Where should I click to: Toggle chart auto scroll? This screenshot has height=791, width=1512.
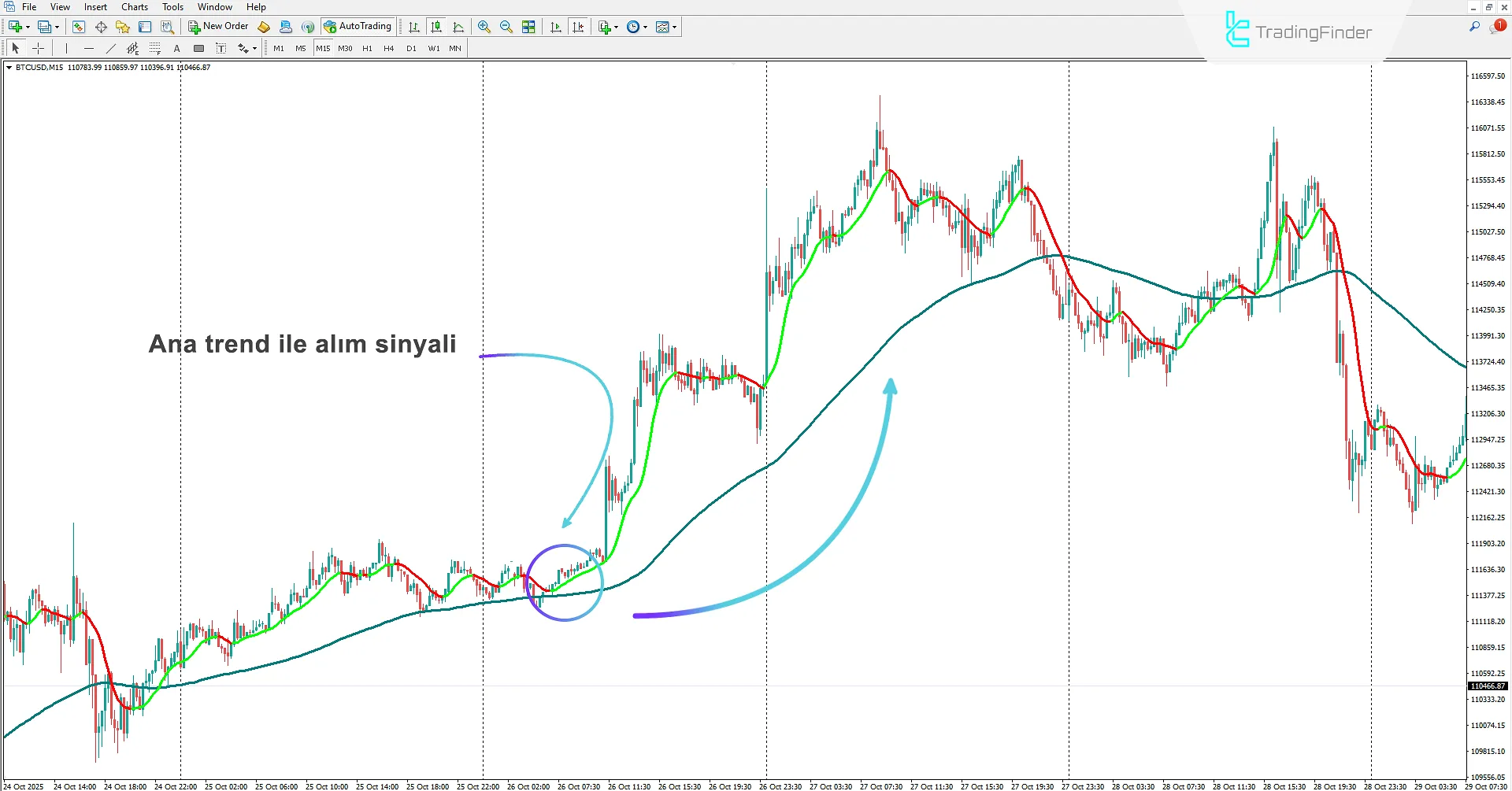[556, 26]
